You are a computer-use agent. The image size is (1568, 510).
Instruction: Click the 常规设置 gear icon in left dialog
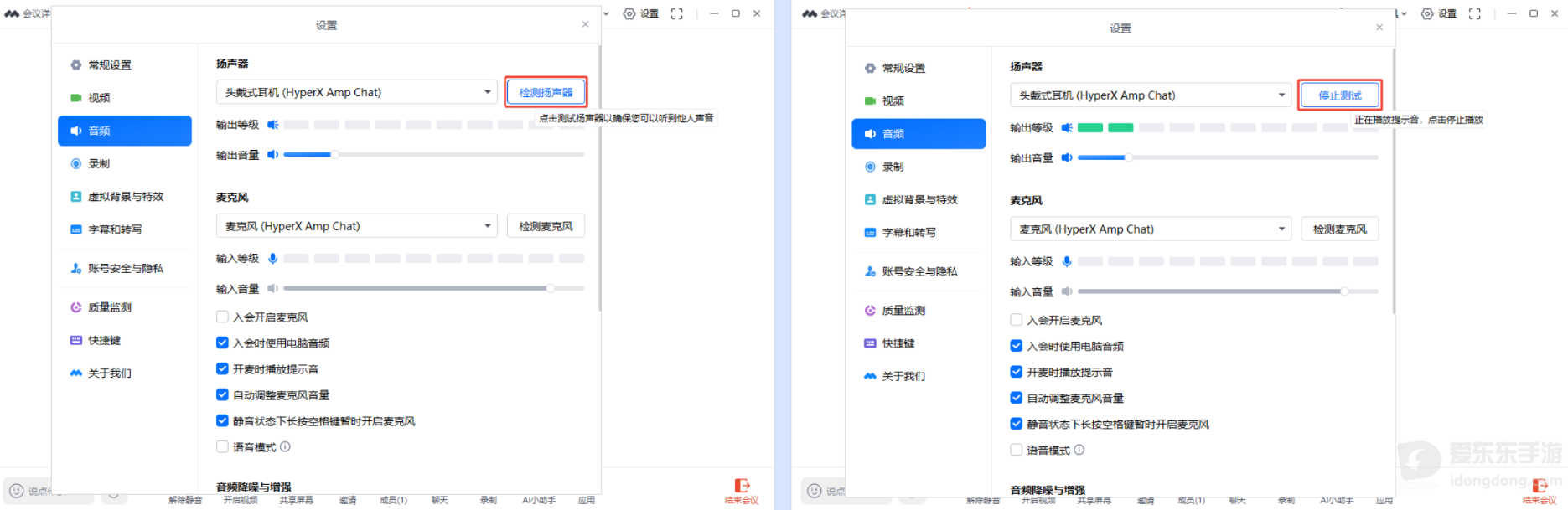point(76,65)
